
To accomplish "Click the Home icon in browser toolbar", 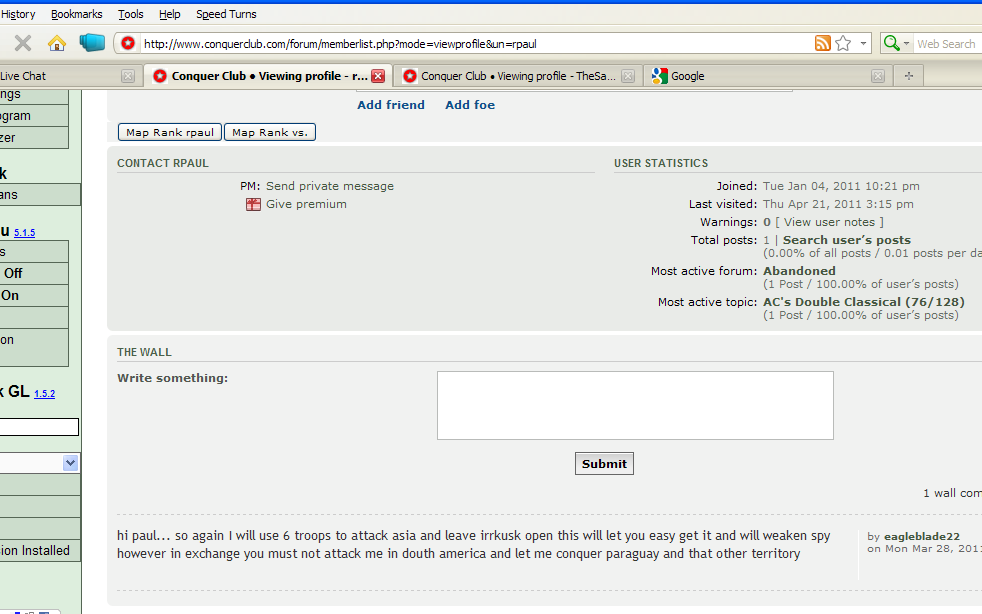I will click(x=57, y=43).
